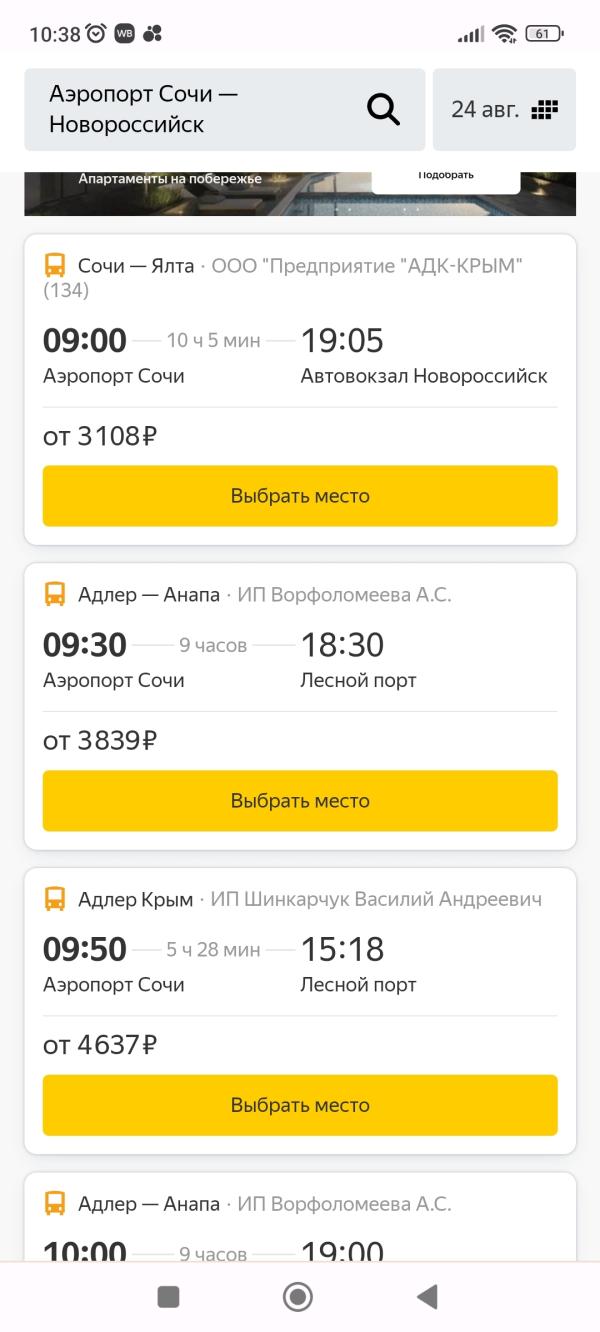Tap Подобрать button on ad banner
The width and height of the screenshot is (600, 1332).
click(x=446, y=177)
